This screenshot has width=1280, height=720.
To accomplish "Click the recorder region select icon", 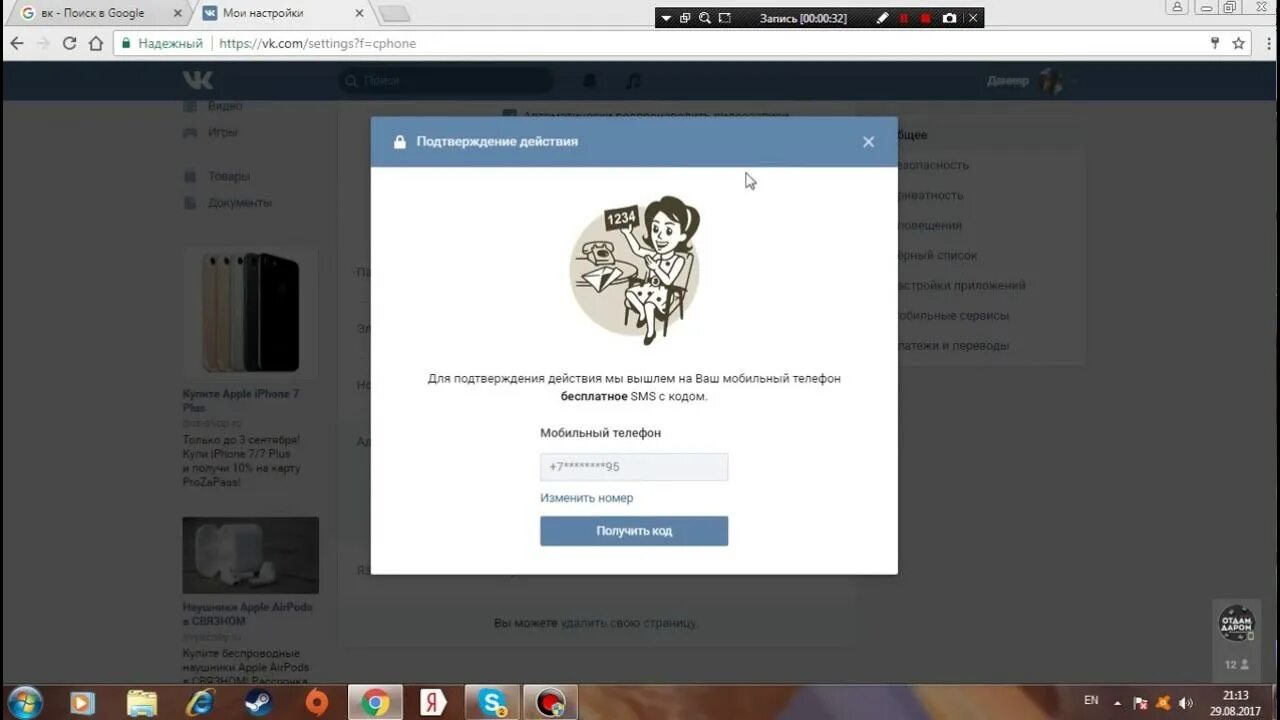I will pyautogui.click(x=725, y=18).
